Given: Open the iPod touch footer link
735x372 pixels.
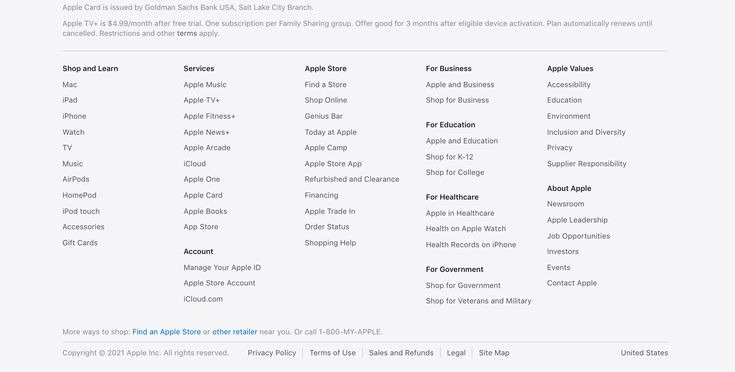Looking at the screenshot, I should 81,211.
